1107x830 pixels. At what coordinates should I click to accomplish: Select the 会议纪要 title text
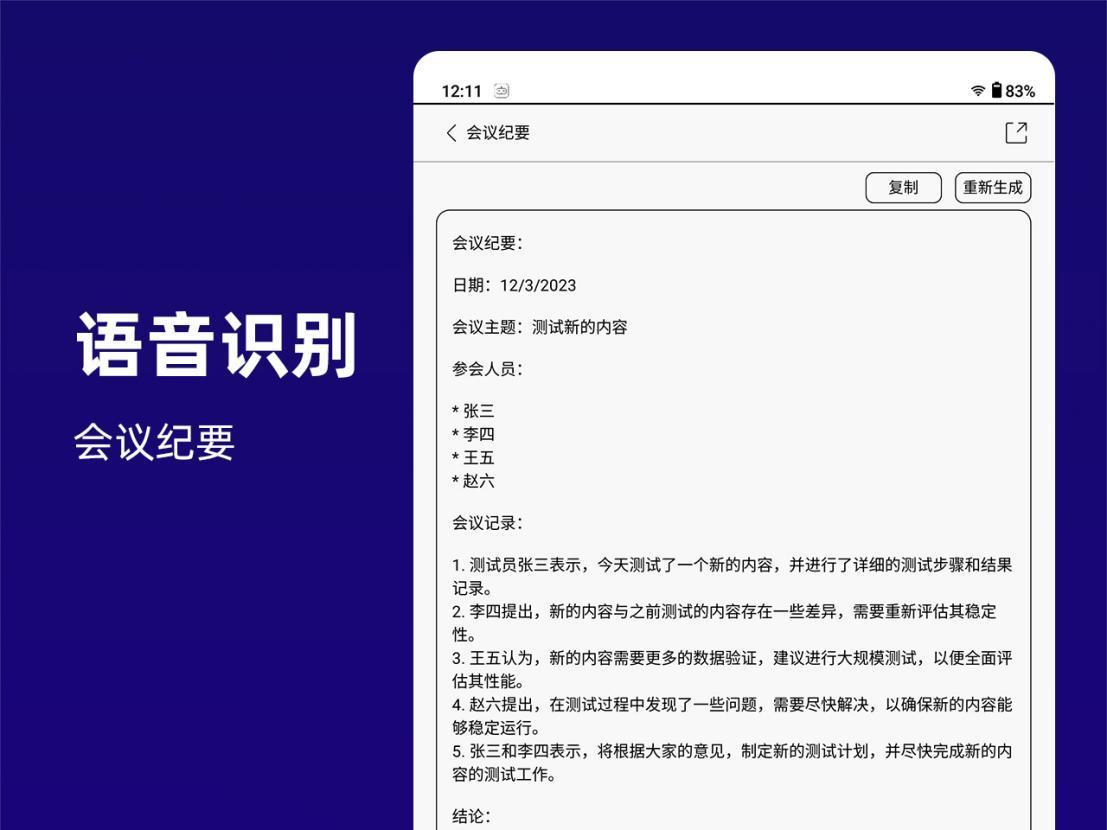tap(496, 132)
